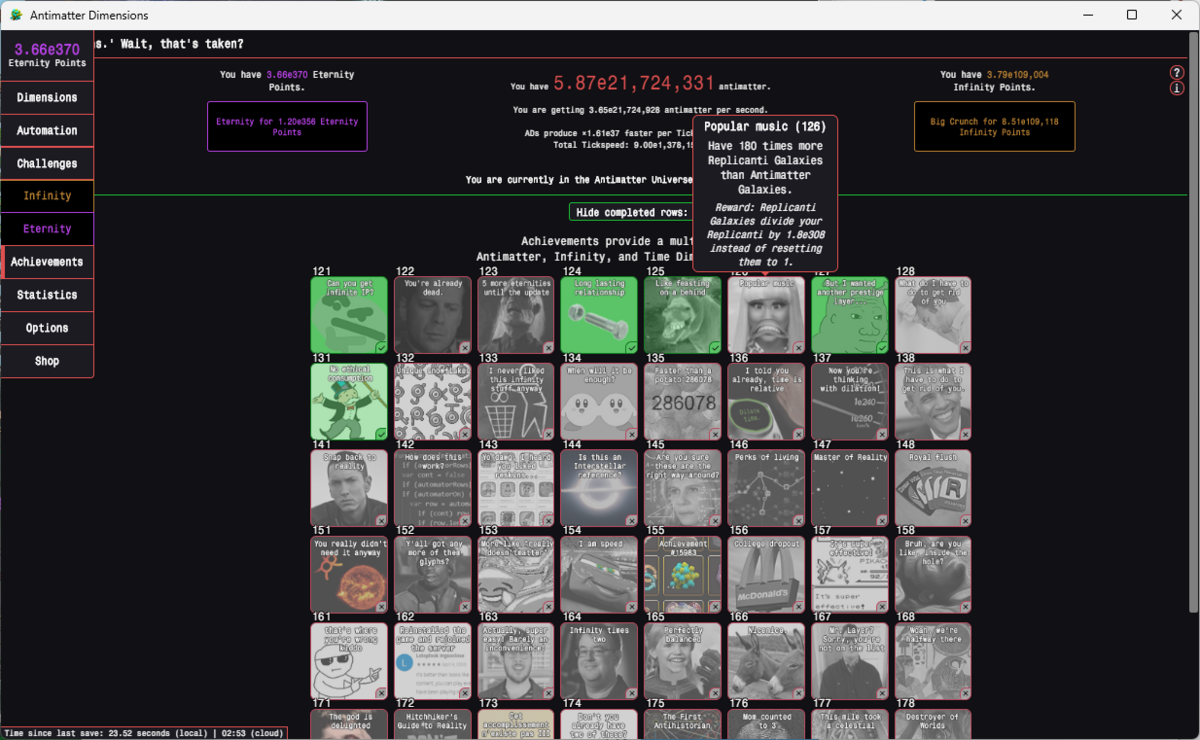Select the 'I am speed' achievement
The image size is (1200, 740).
pyautogui.click(x=599, y=575)
